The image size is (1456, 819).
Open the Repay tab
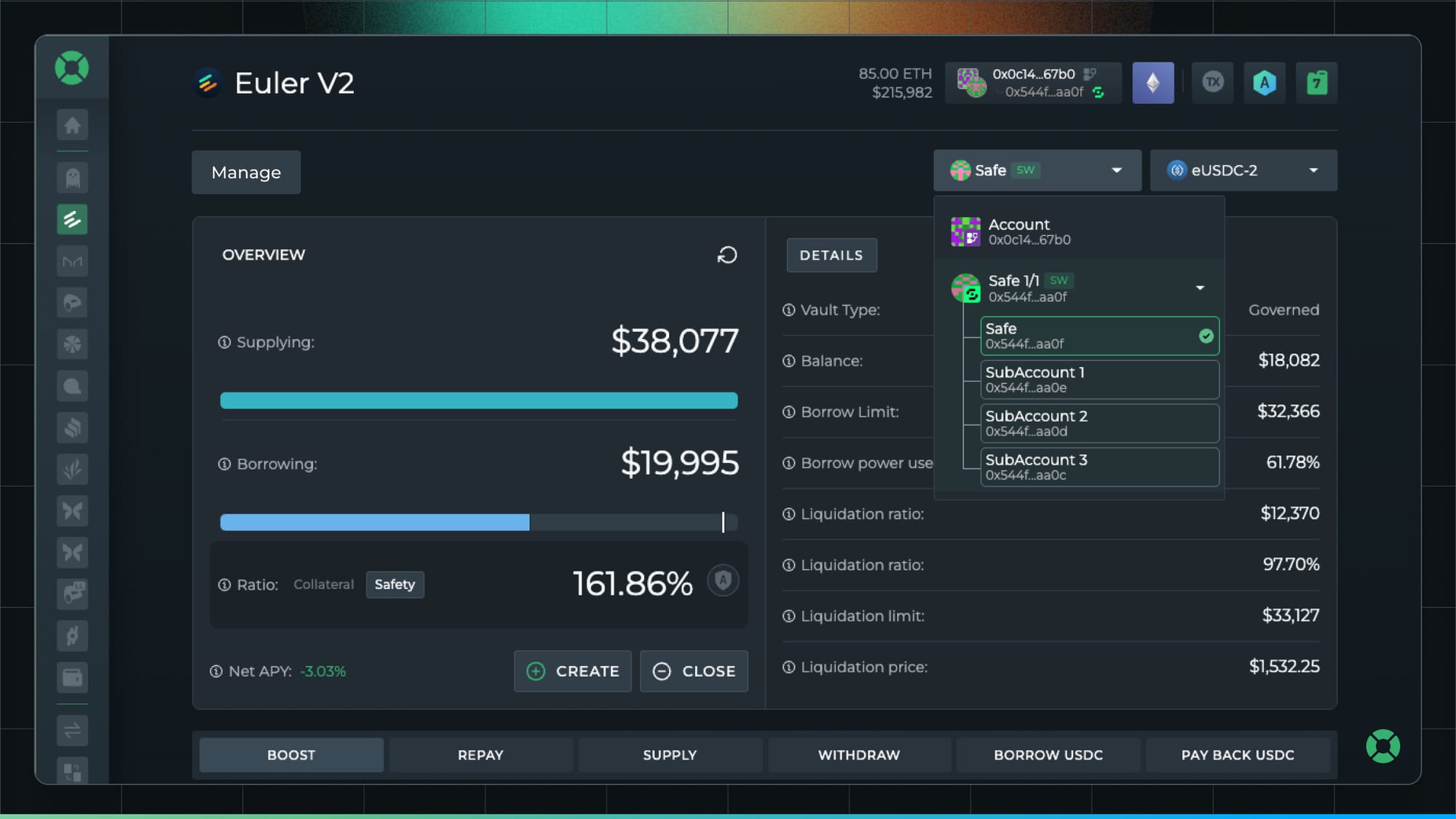(x=480, y=755)
